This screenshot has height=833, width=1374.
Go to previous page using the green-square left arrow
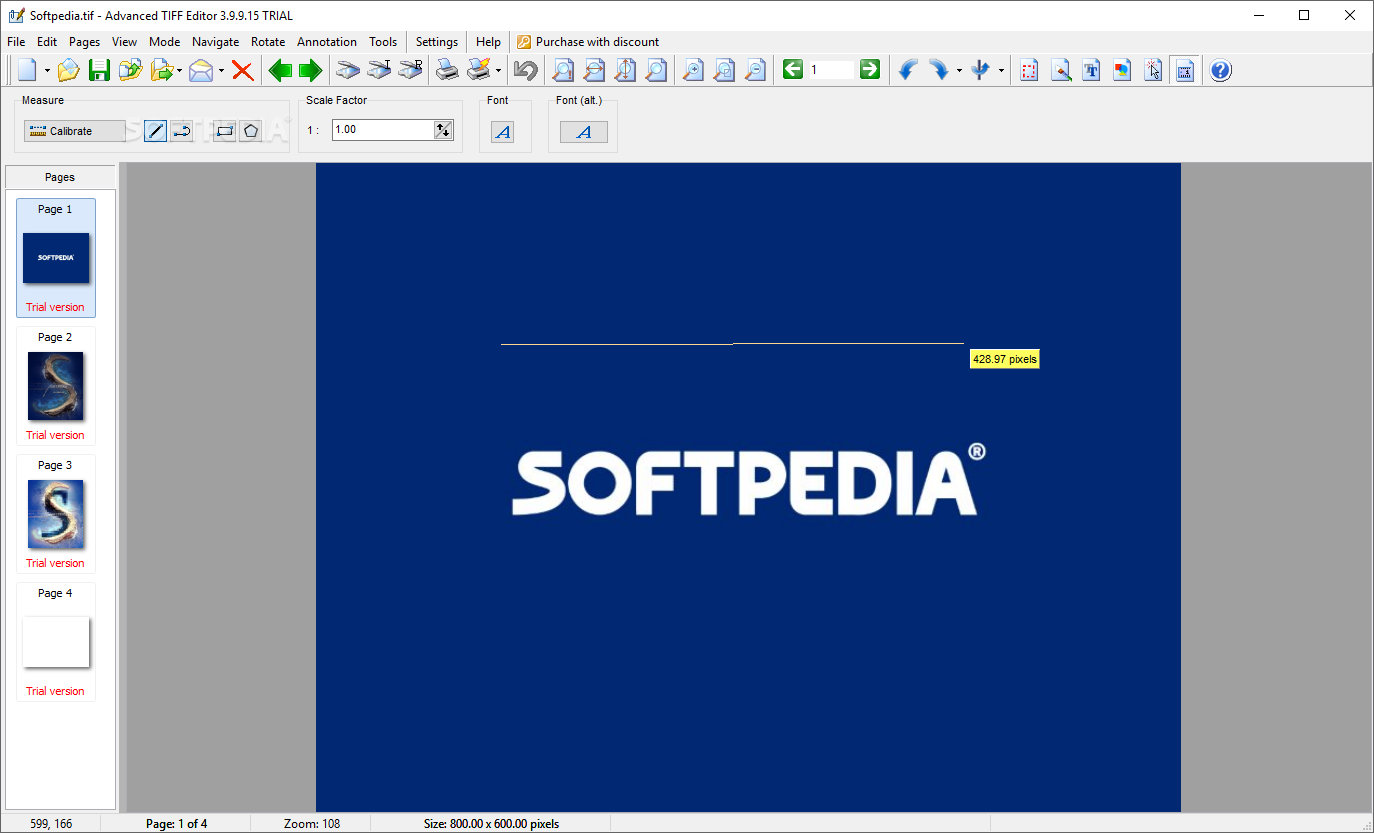(x=793, y=69)
